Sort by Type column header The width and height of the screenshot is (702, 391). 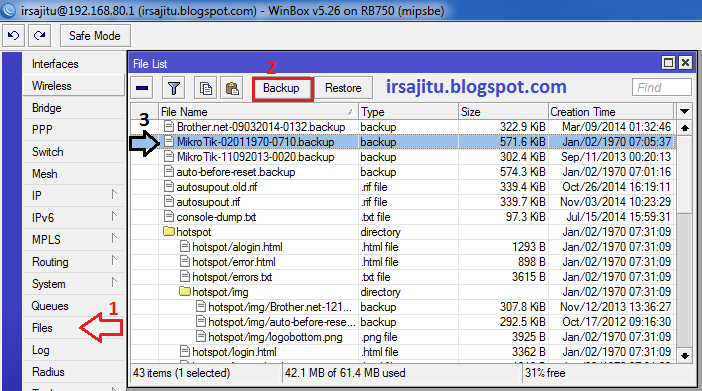click(x=408, y=112)
